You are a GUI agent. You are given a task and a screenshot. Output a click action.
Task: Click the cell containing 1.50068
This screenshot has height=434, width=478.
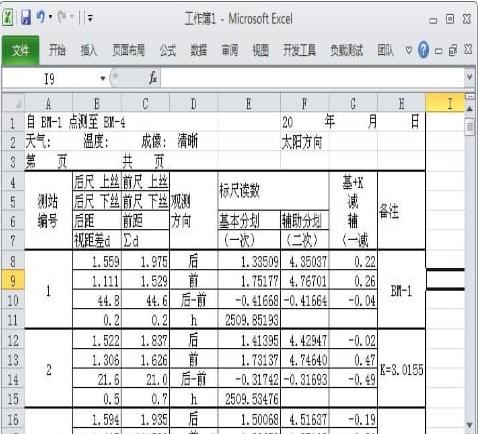pyautogui.click(x=249, y=419)
